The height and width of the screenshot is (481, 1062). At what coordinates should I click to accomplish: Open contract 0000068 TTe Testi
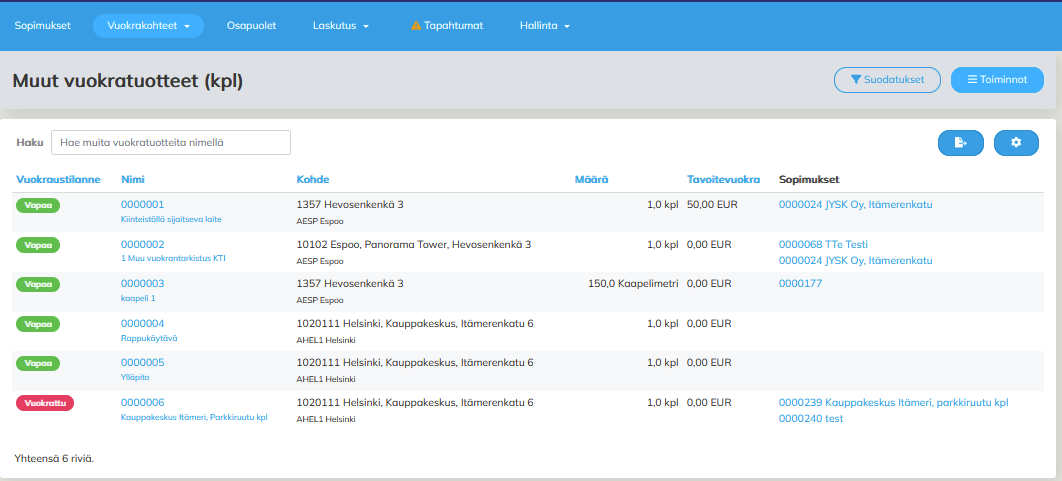point(823,244)
